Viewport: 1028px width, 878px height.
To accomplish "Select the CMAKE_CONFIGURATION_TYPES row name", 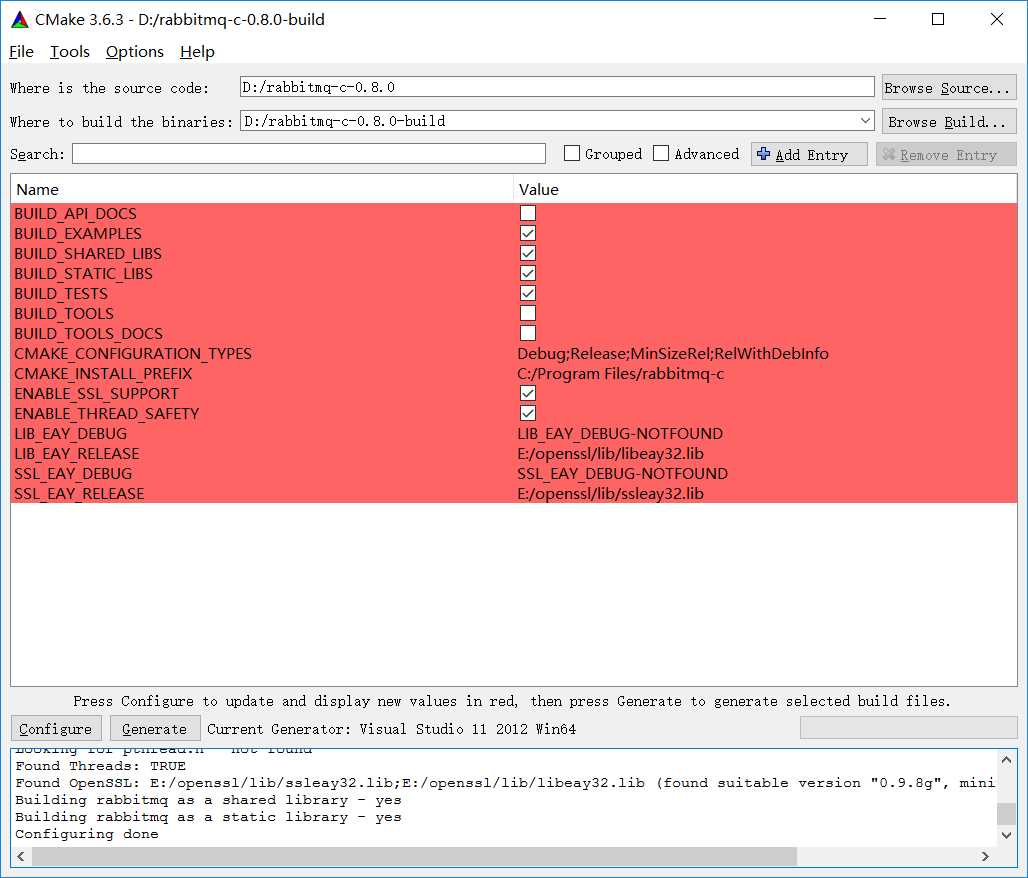I will click(x=133, y=353).
